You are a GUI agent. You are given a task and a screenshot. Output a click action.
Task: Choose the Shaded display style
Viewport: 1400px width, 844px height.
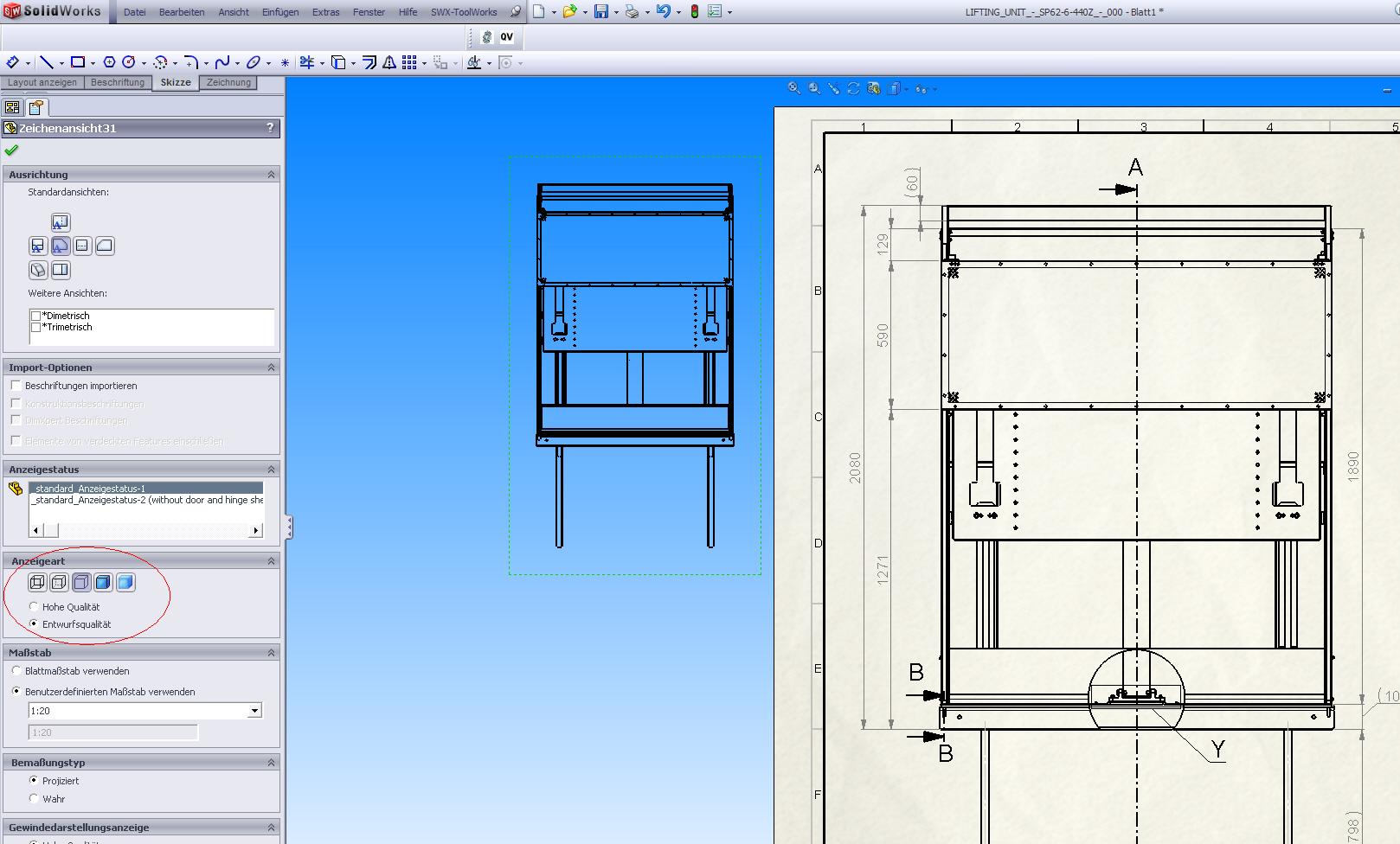(125, 582)
